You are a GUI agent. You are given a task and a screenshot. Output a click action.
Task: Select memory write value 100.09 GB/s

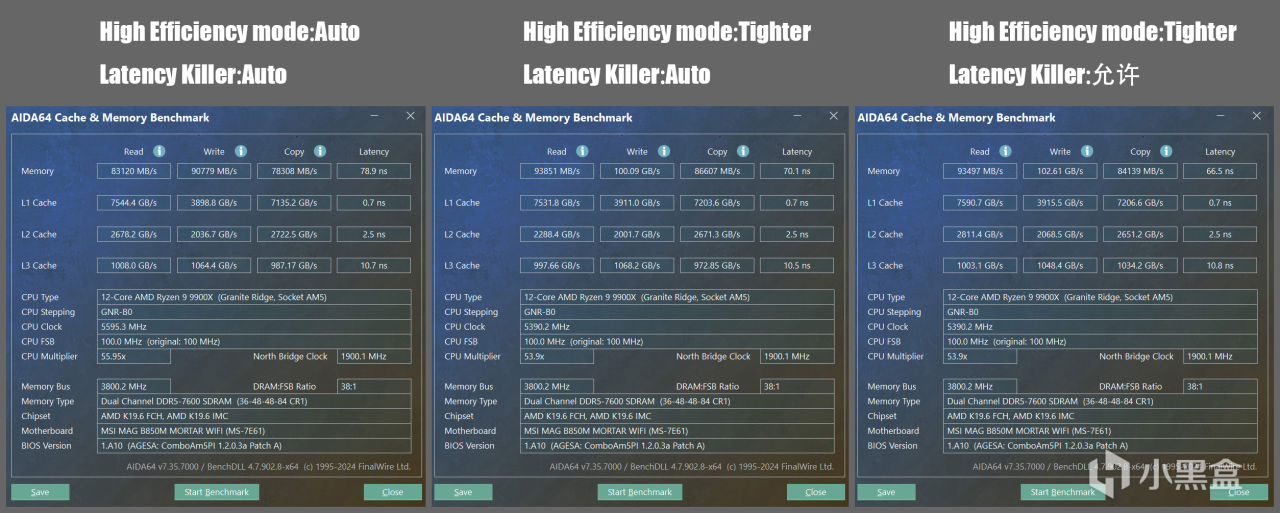637,171
